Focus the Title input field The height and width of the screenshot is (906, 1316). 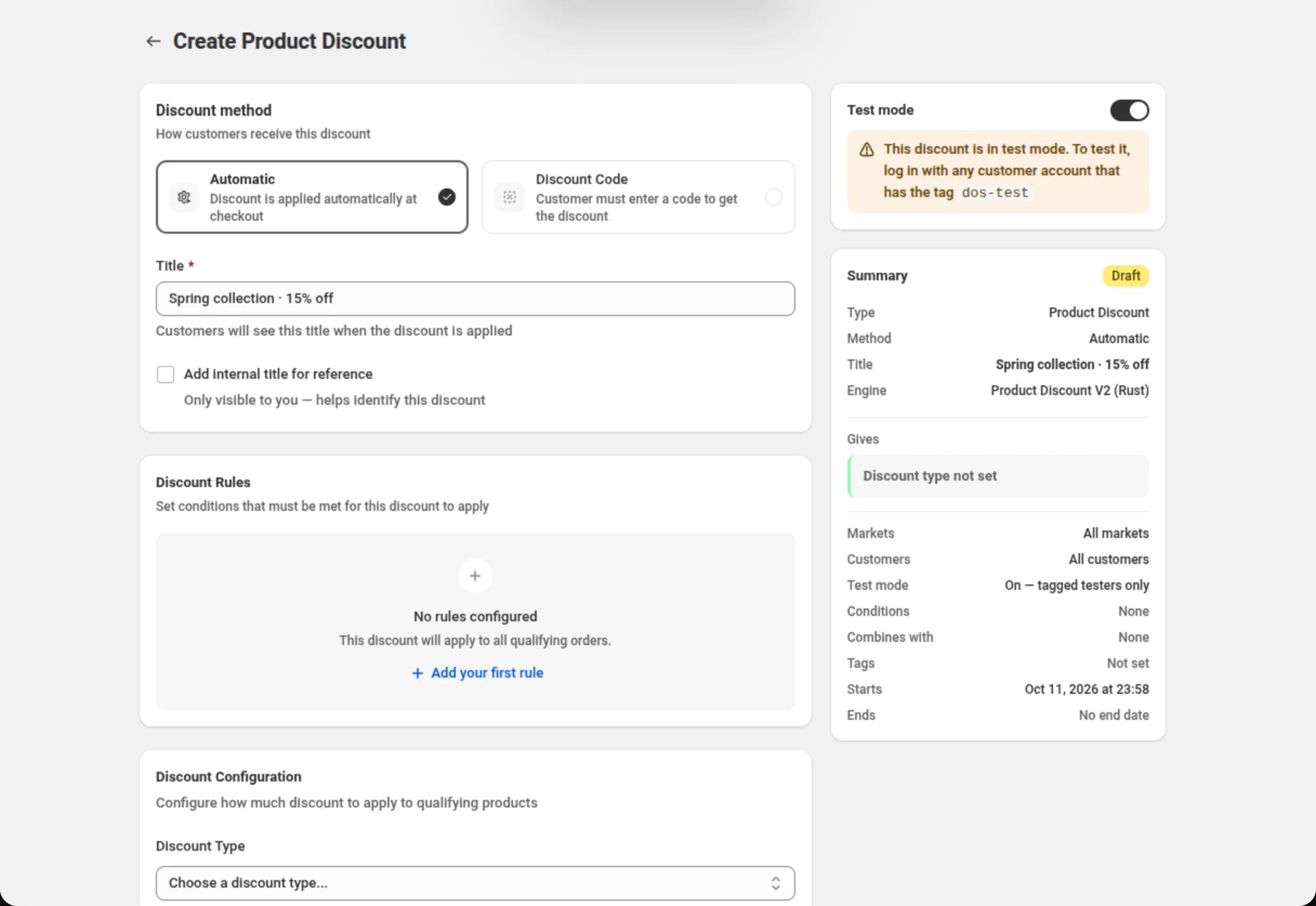click(x=475, y=299)
